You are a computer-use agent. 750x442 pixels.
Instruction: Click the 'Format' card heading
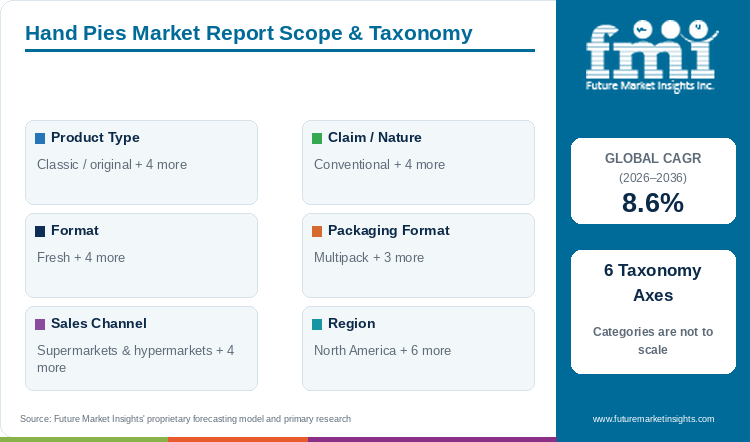click(x=75, y=231)
